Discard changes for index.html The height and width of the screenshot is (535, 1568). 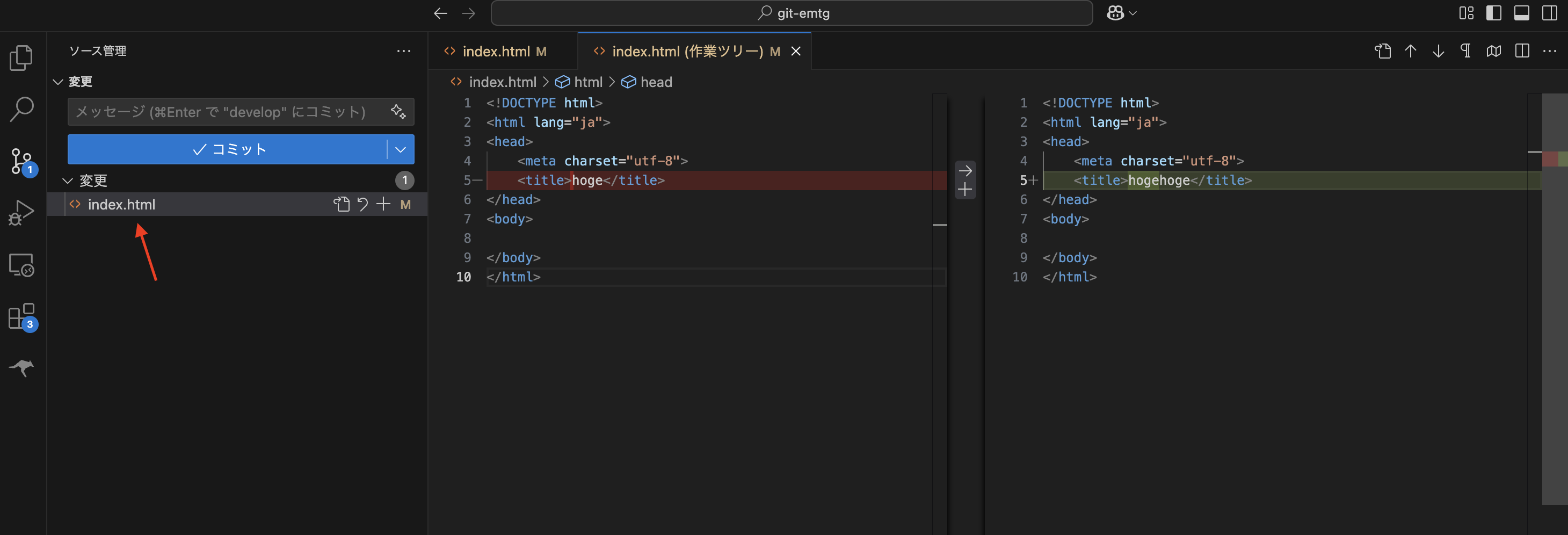pos(363,205)
